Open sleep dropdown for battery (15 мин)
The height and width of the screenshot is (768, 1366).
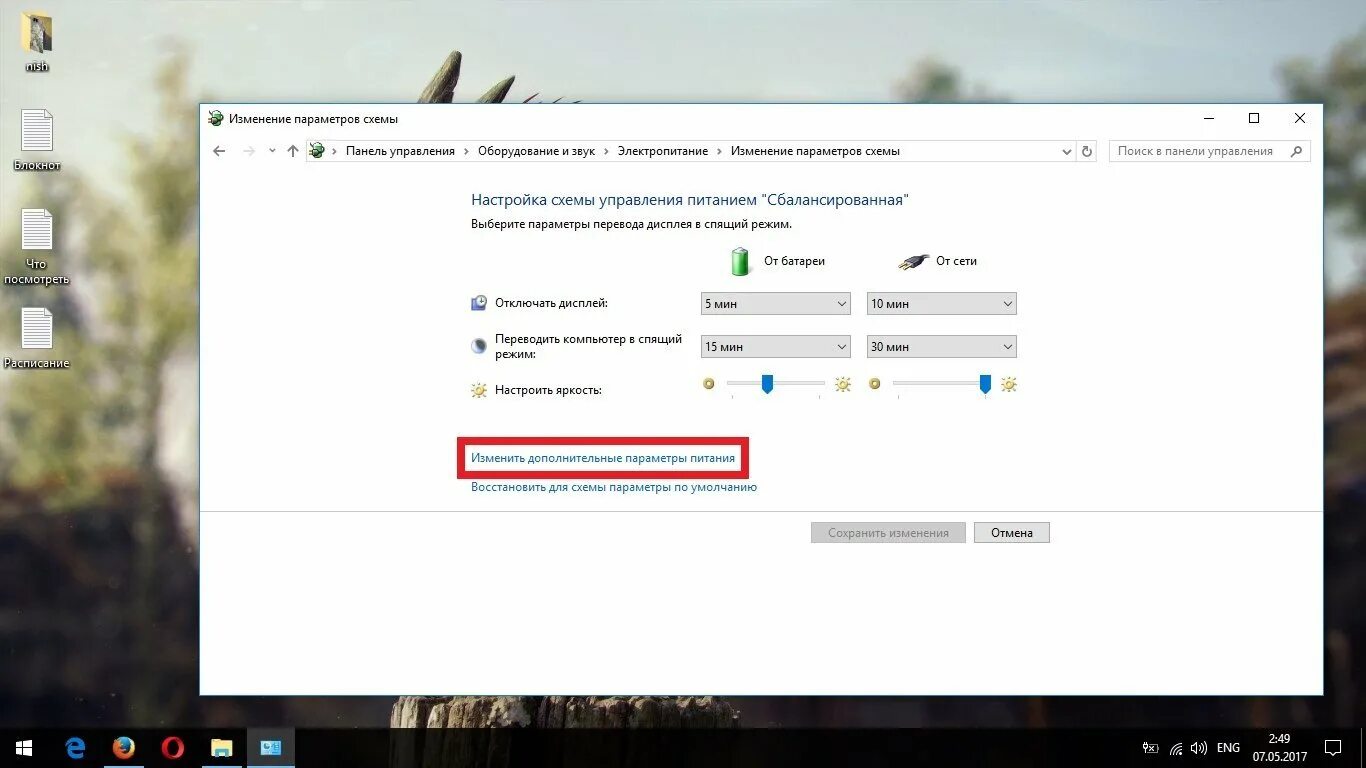(x=776, y=347)
